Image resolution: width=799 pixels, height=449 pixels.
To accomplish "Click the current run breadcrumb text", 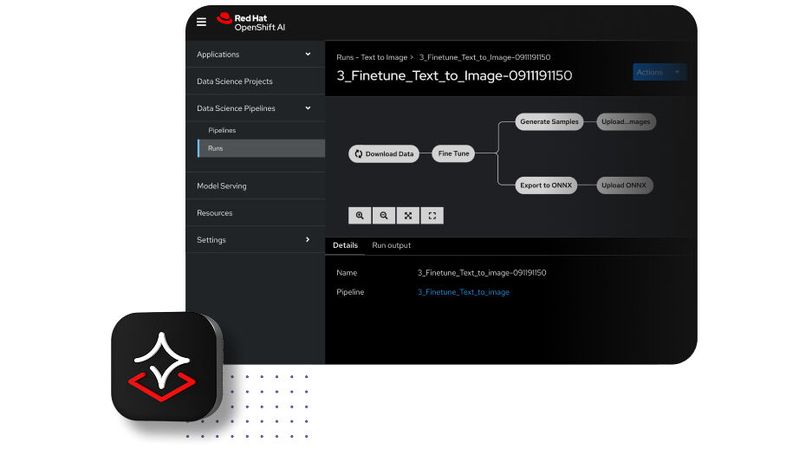I will coord(485,57).
